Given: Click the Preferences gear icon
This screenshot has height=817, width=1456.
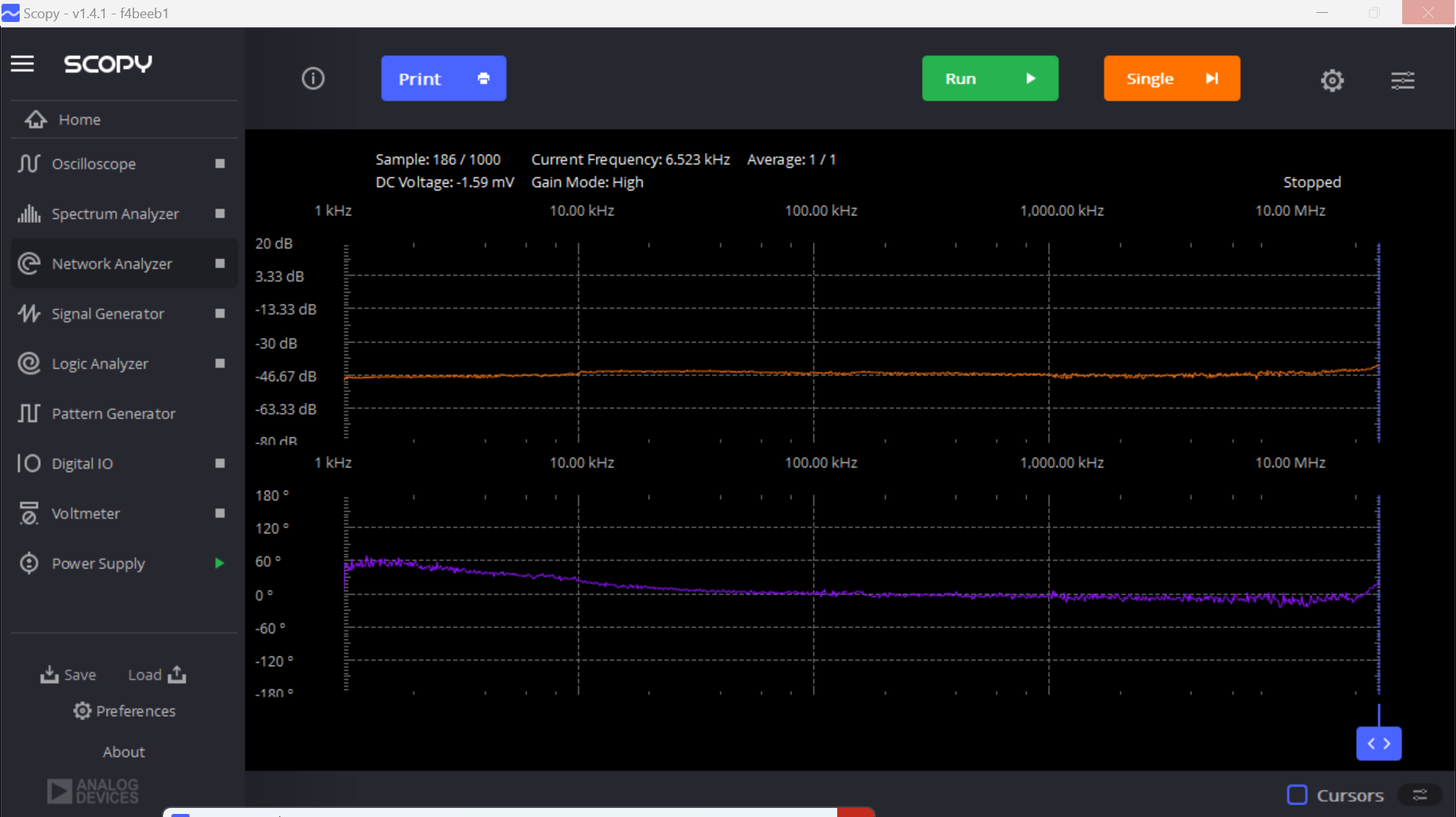Looking at the screenshot, I should pyautogui.click(x=82, y=711).
